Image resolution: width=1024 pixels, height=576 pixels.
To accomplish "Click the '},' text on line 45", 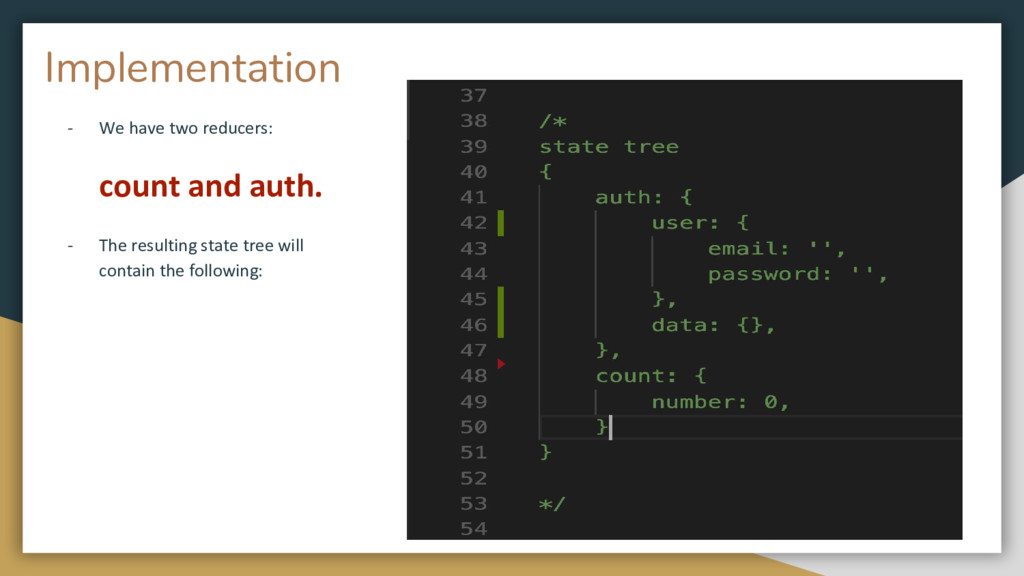I will [664, 300].
